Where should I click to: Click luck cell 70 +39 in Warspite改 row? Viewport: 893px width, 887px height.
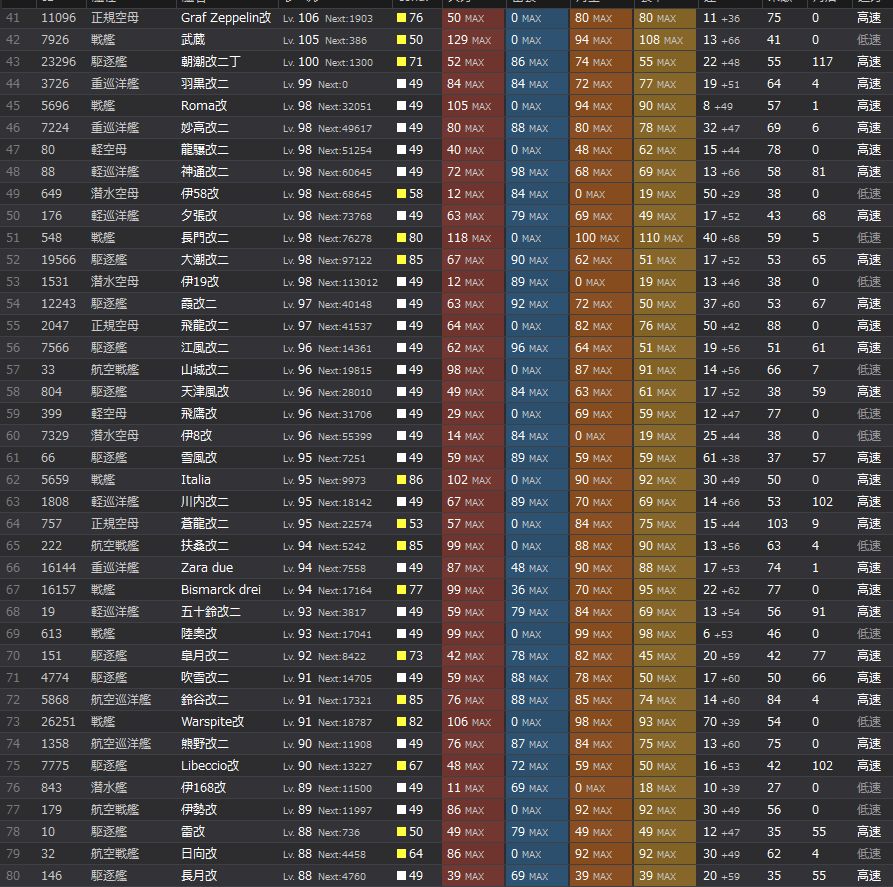(x=721, y=722)
